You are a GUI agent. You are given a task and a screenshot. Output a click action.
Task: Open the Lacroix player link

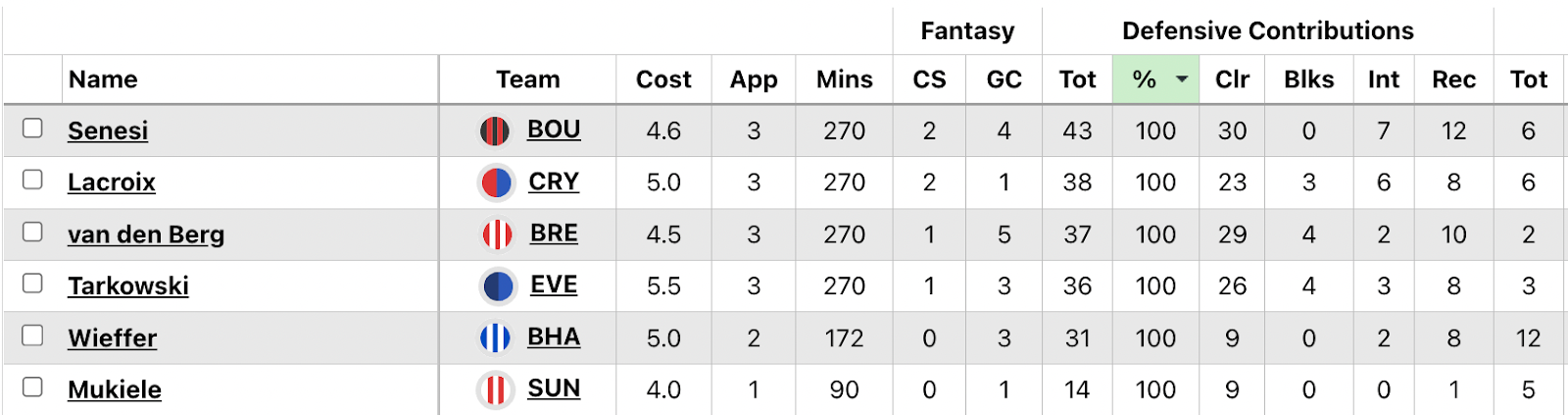point(112,182)
